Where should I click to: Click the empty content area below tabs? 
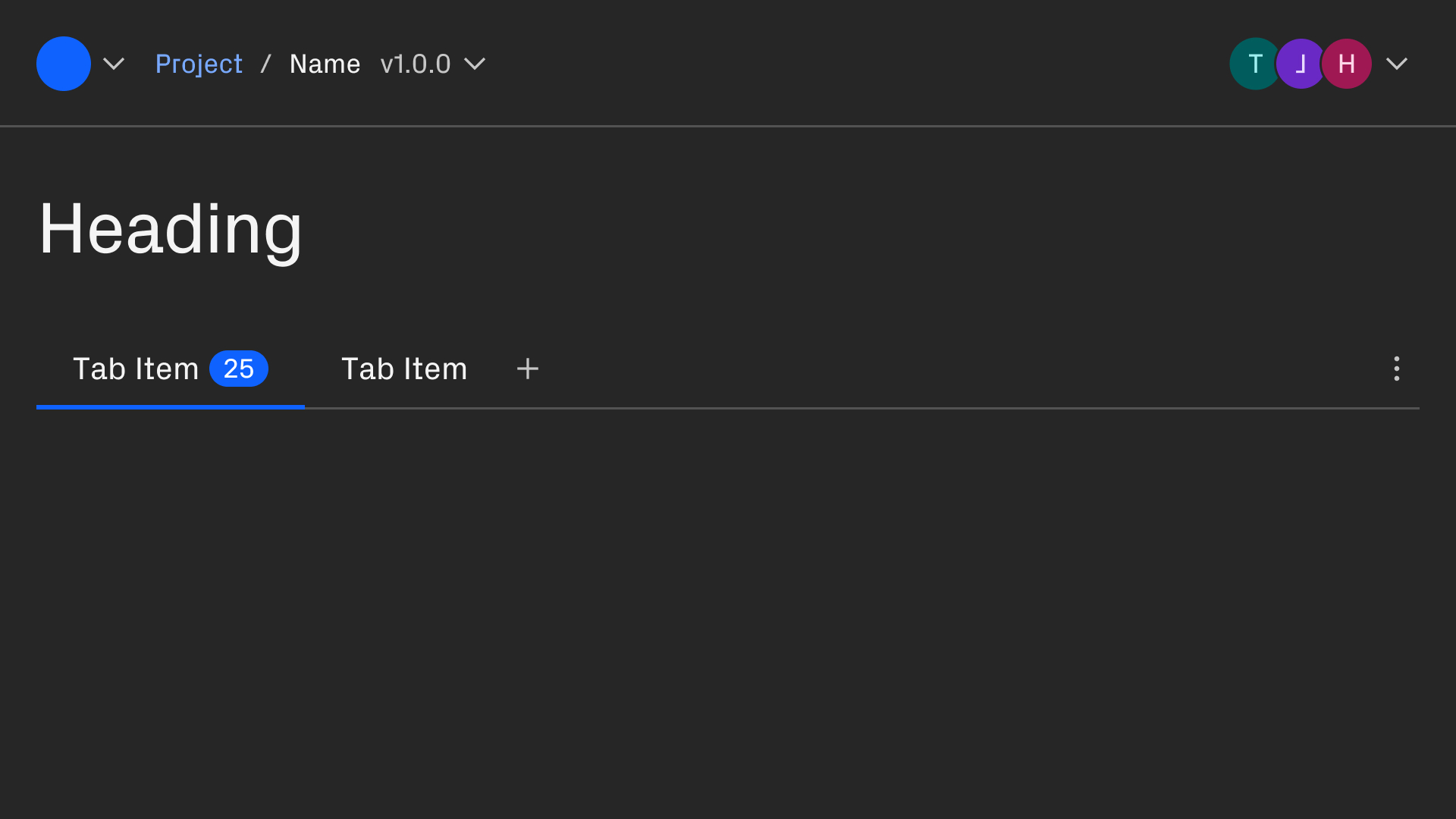[728, 607]
